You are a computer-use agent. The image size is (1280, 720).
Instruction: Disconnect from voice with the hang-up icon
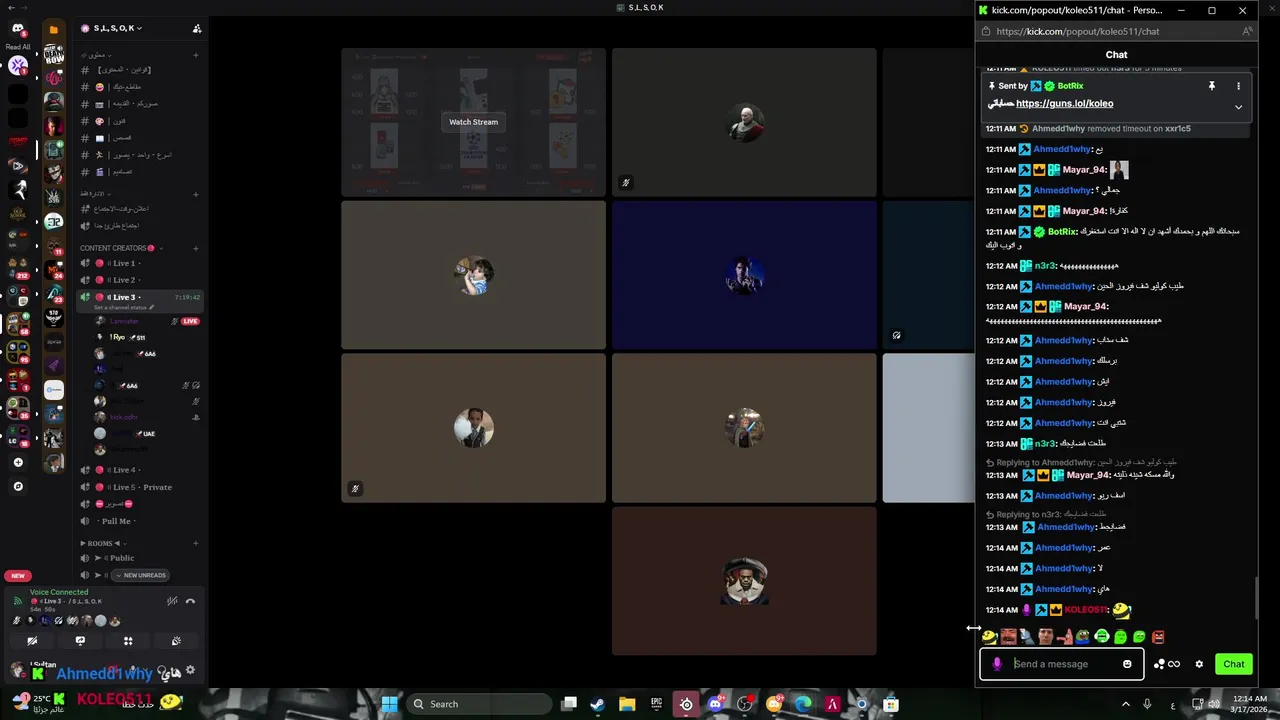click(x=190, y=601)
